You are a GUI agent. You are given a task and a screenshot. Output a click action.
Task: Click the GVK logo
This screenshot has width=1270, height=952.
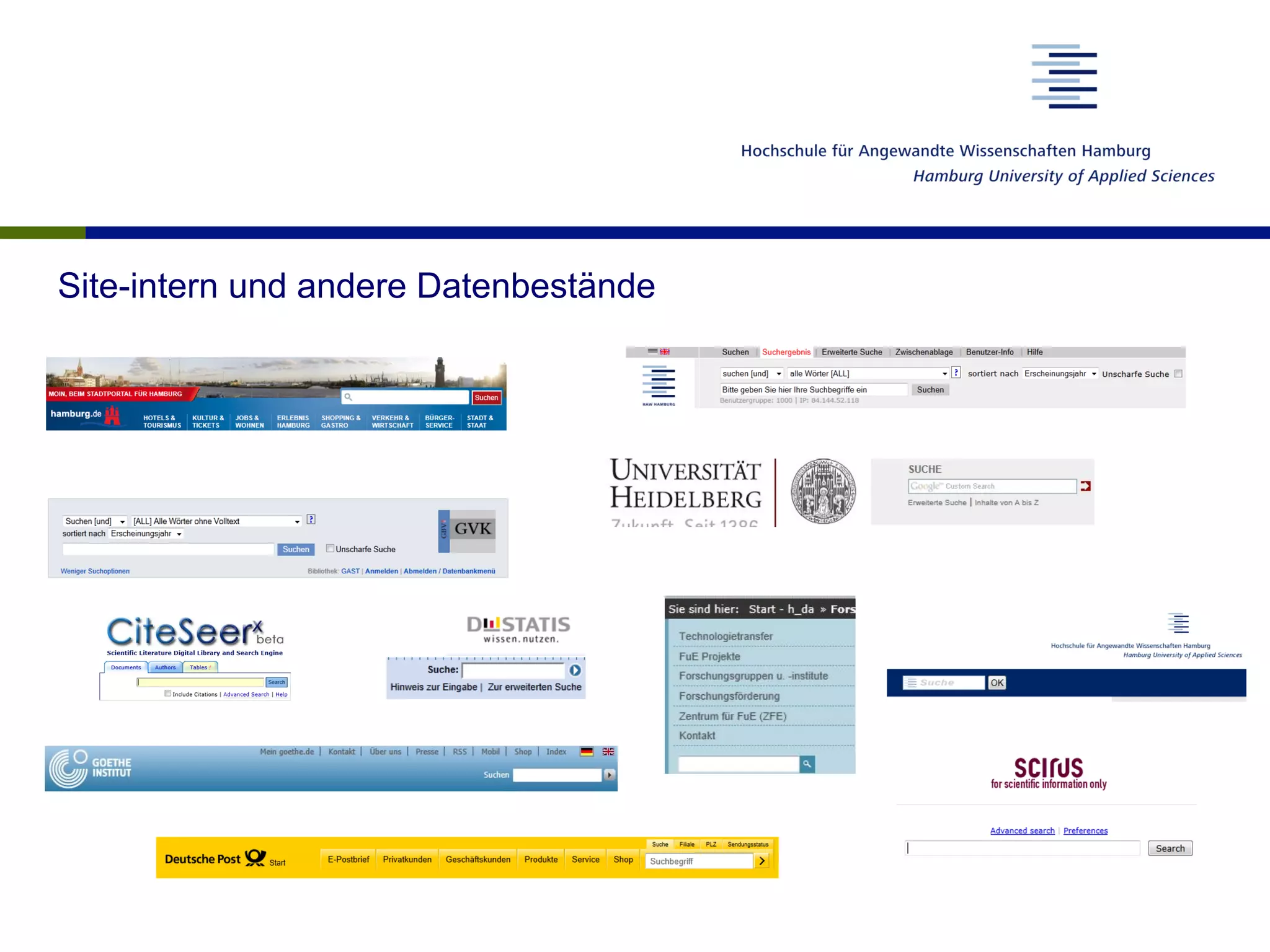coord(467,531)
